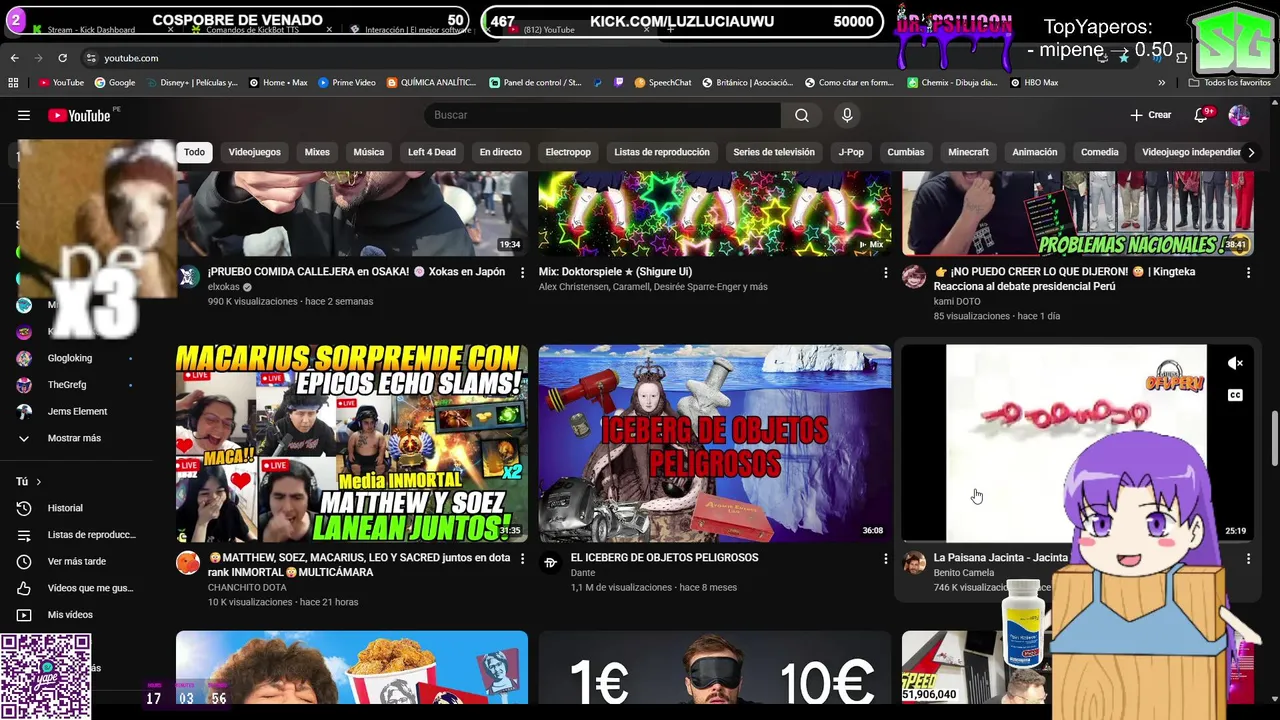Open the video title ¡PRUEBO COMIDA CALLEJERA en OSAKA!

coord(356,272)
